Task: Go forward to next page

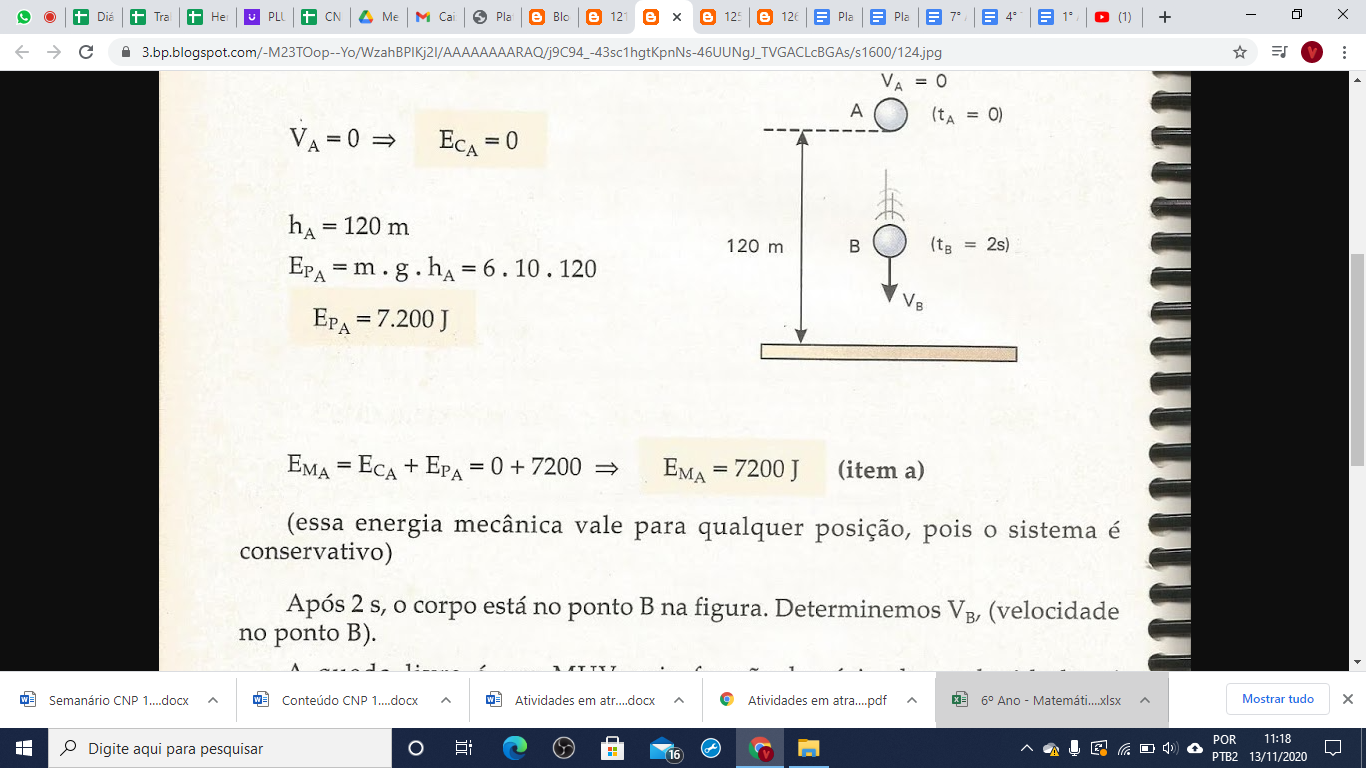Action: point(55,52)
